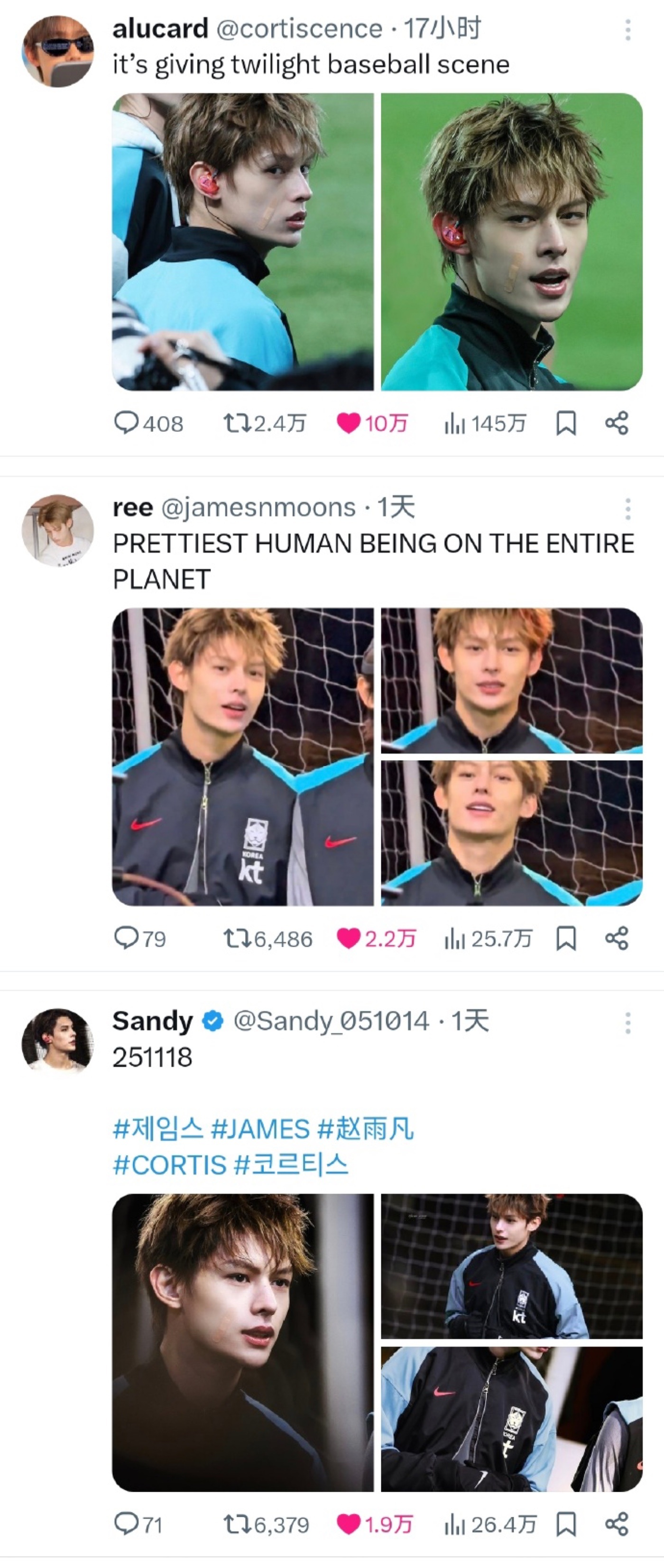The width and height of the screenshot is (664, 1568).
Task: Open the #JAMES hashtag
Action: tap(260, 1129)
